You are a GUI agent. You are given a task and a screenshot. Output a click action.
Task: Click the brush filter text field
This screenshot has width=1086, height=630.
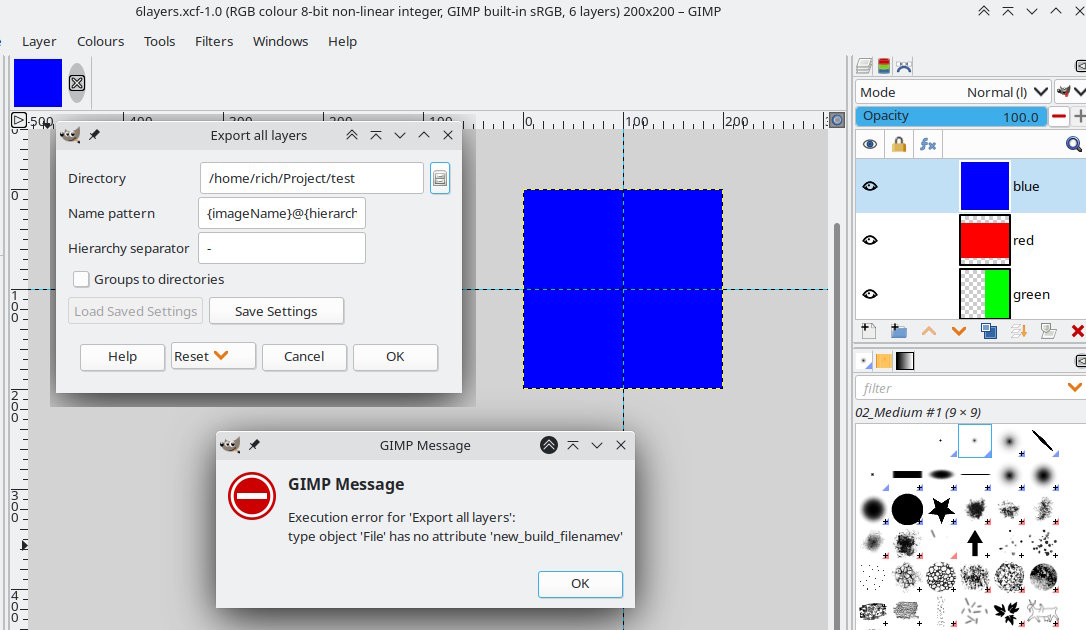click(960, 388)
